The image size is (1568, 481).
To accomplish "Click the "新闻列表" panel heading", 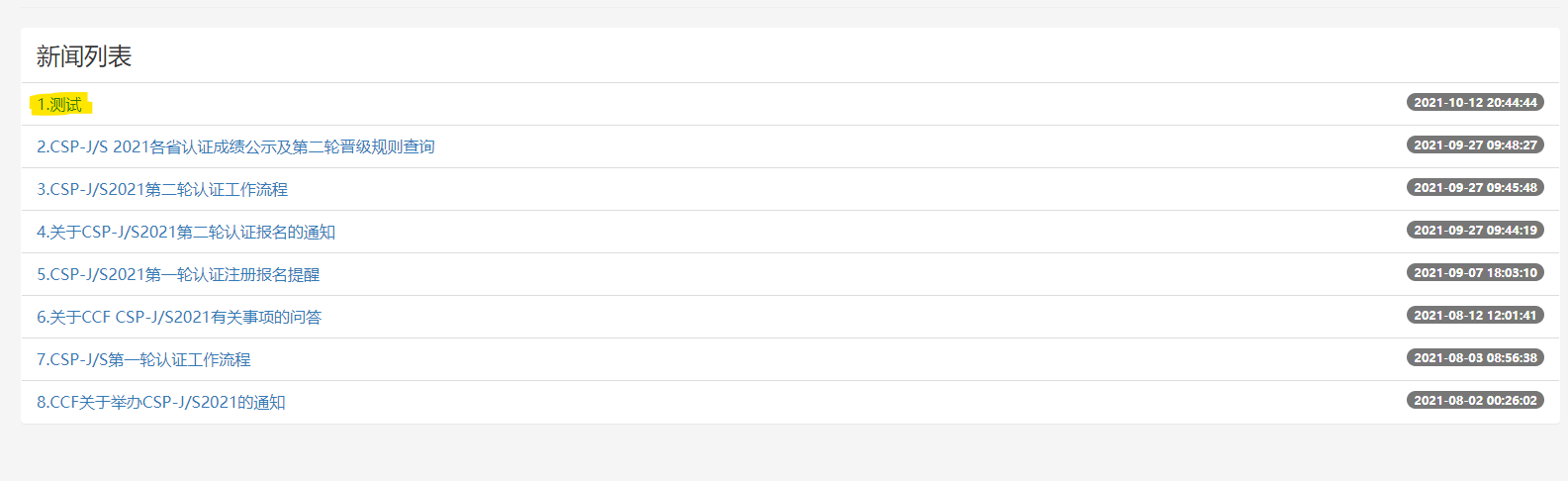I will (84, 56).
